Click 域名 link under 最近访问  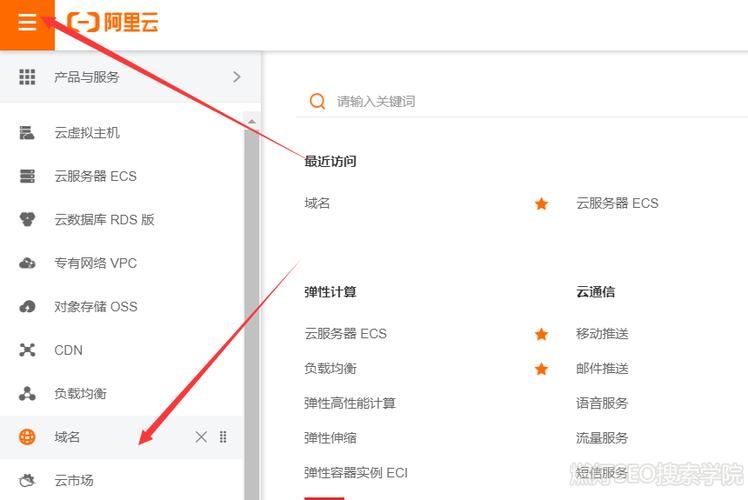pyautogui.click(x=317, y=203)
